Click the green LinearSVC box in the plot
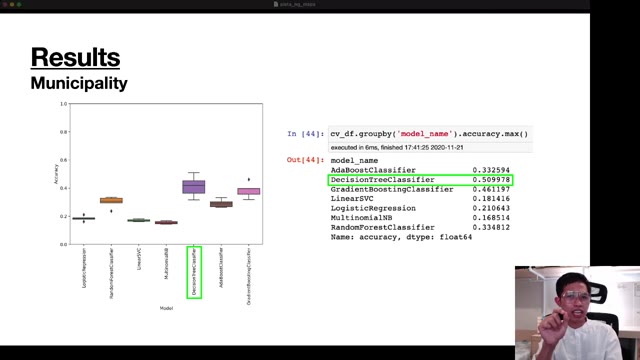This screenshot has width=640, height=360. pos(139,220)
